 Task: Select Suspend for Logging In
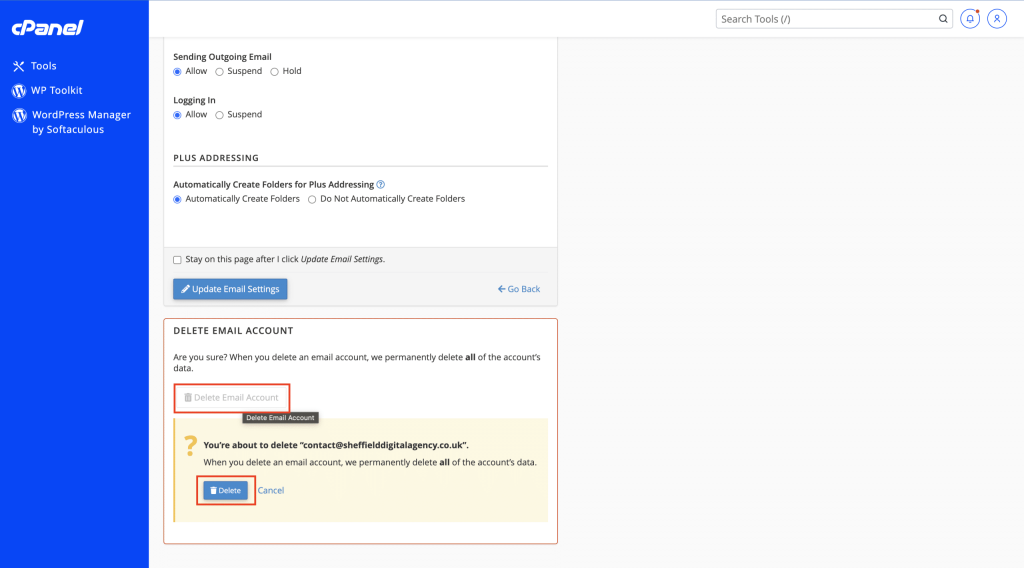(x=219, y=115)
